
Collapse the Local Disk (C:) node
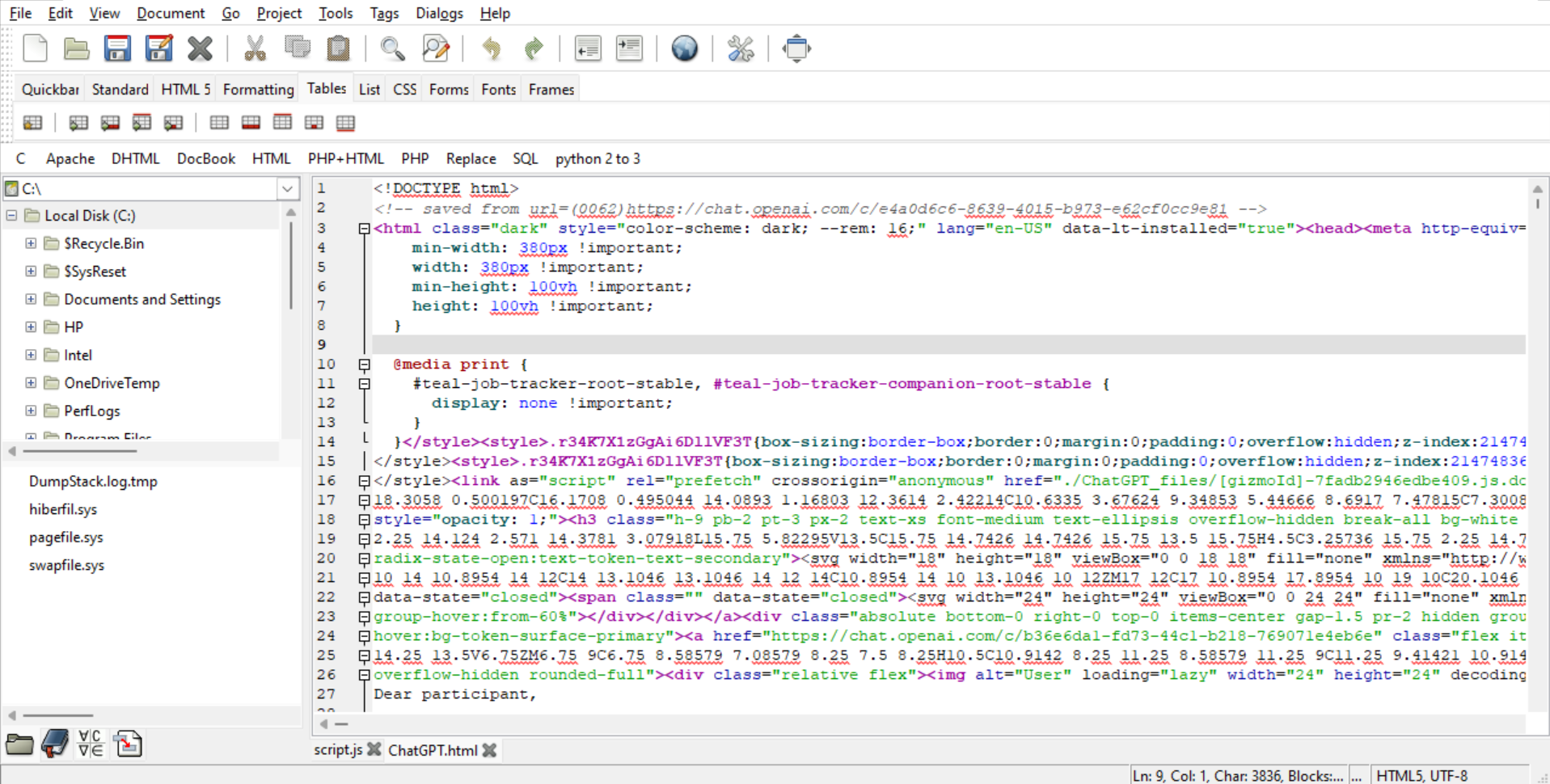coord(11,215)
